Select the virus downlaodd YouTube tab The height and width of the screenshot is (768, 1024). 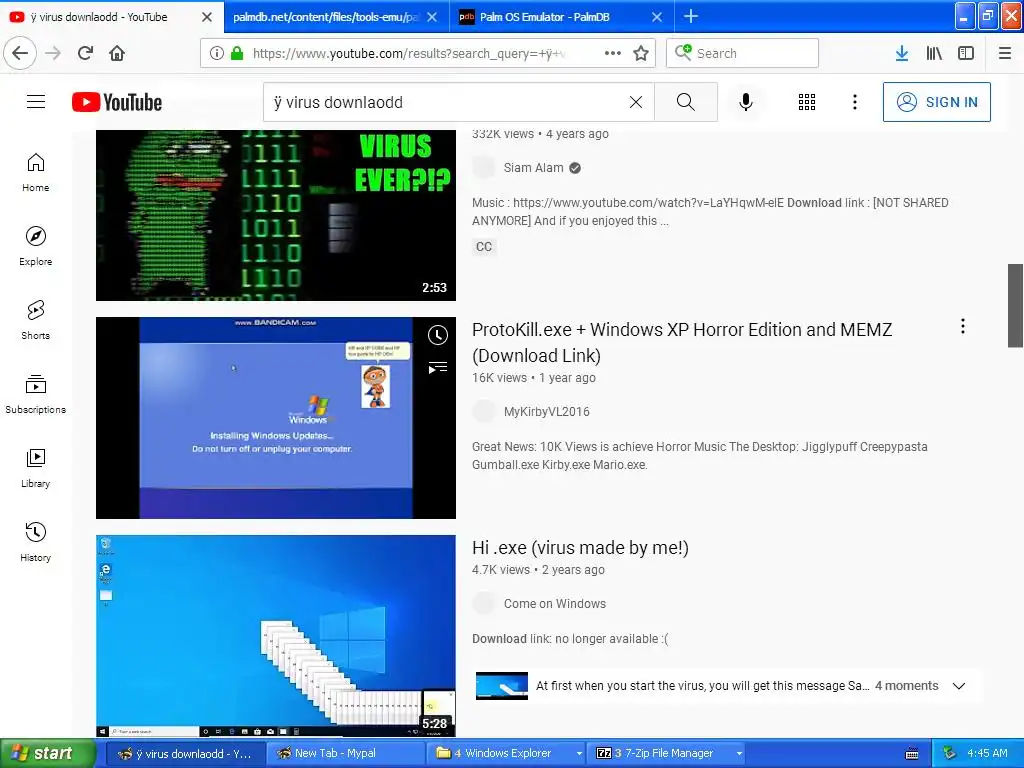coord(98,17)
